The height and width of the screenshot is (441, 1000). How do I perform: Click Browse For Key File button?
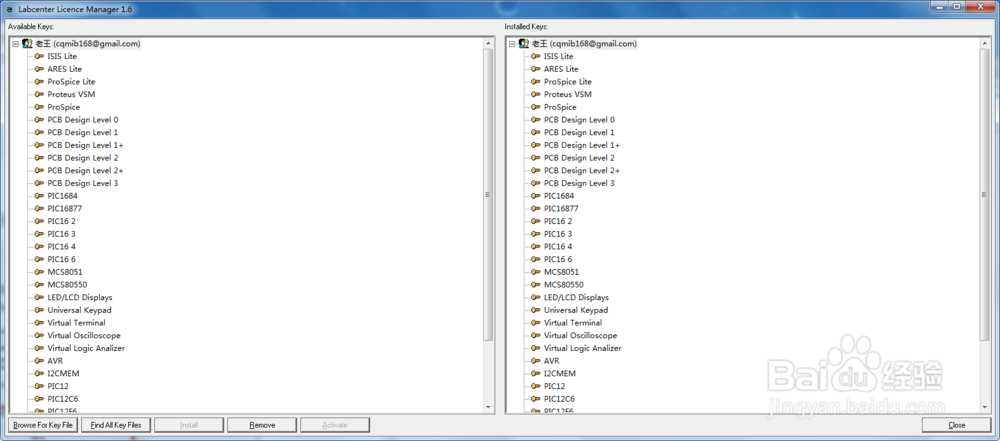point(43,425)
